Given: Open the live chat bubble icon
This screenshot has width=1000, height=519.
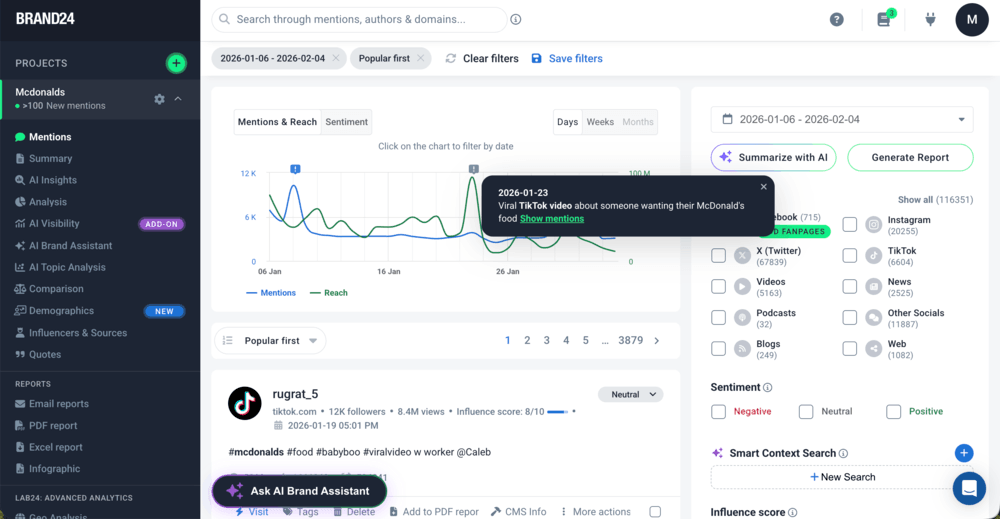Looking at the screenshot, I should pyautogui.click(x=969, y=488).
